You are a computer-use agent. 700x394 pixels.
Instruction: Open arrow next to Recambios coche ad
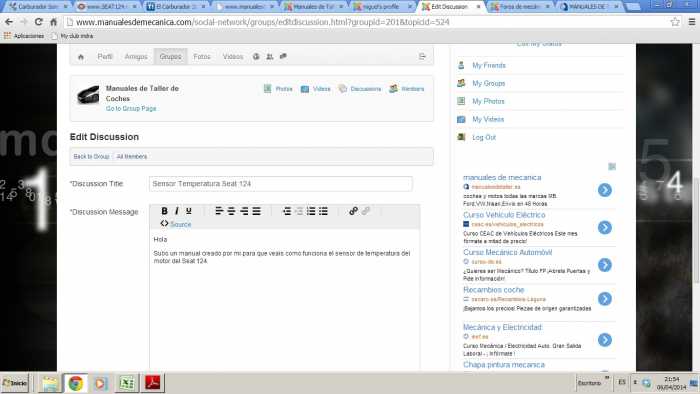coord(605,299)
